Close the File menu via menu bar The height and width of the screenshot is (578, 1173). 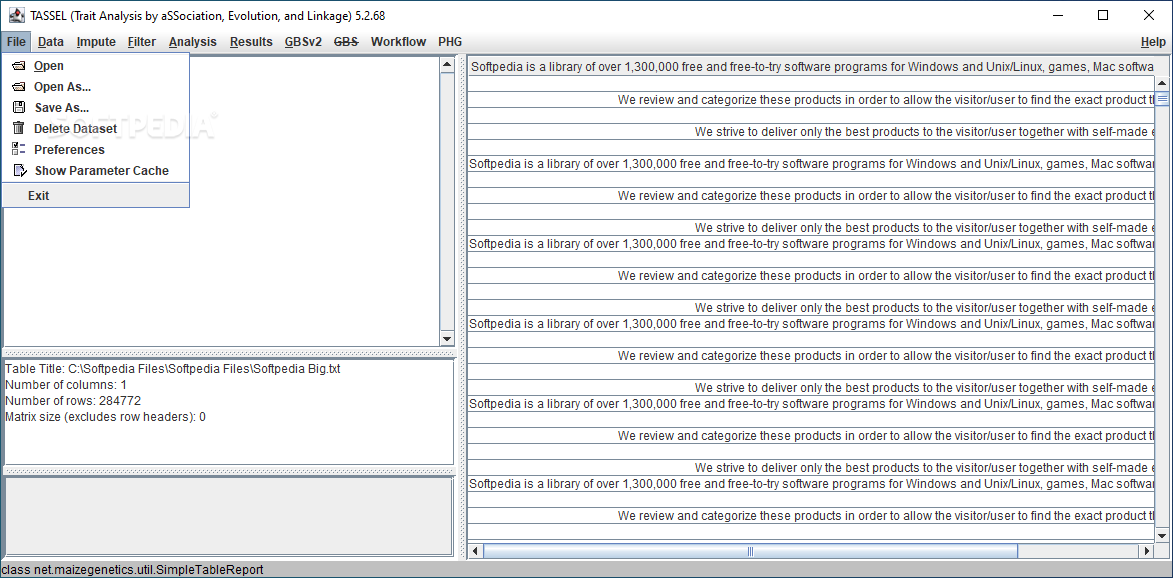[x=16, y=42]
